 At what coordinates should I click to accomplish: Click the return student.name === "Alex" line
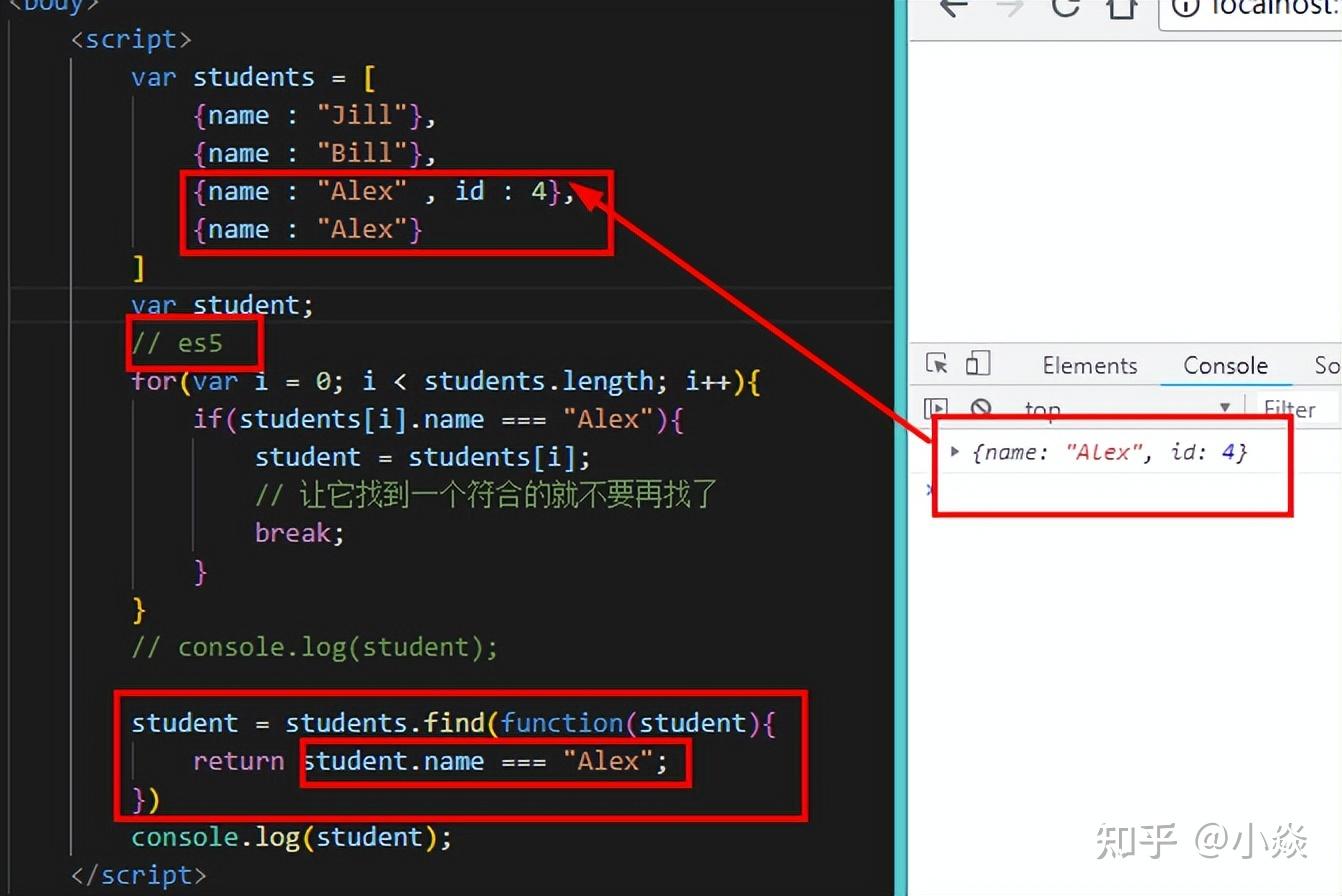tap(431, 761)
